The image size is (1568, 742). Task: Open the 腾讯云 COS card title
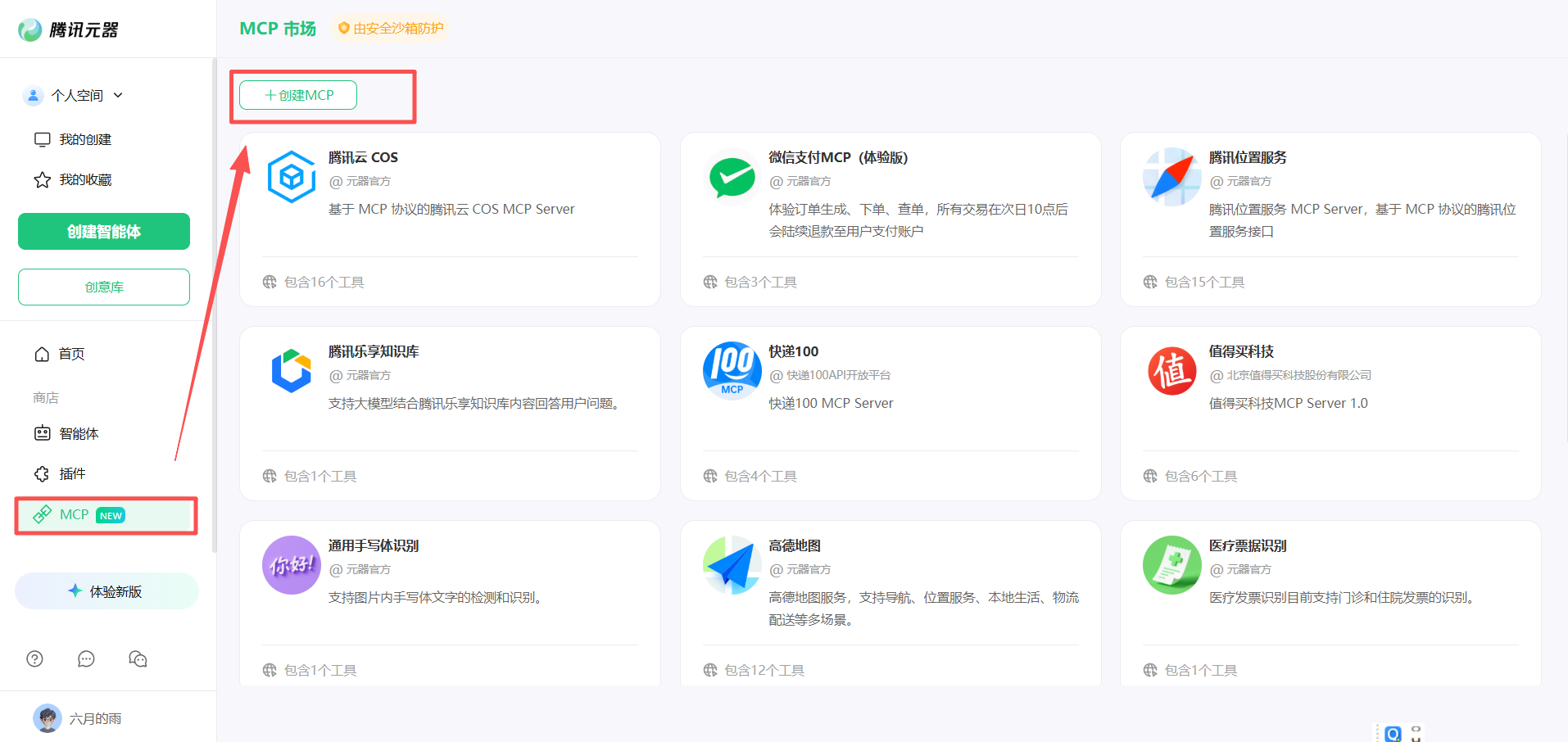click(363, 157)
